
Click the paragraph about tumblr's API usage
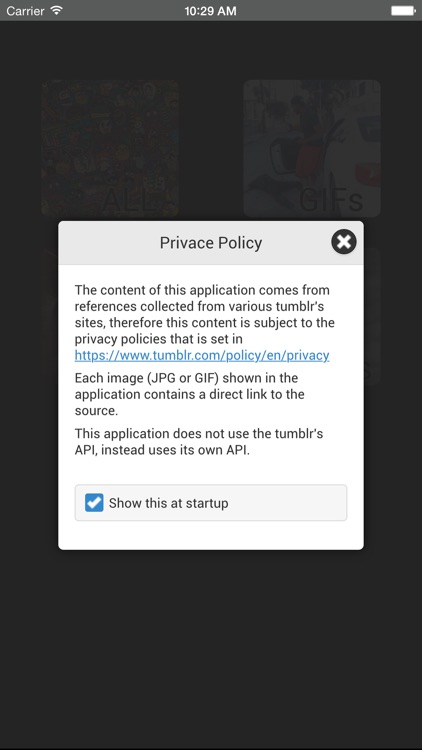(199, 441)
